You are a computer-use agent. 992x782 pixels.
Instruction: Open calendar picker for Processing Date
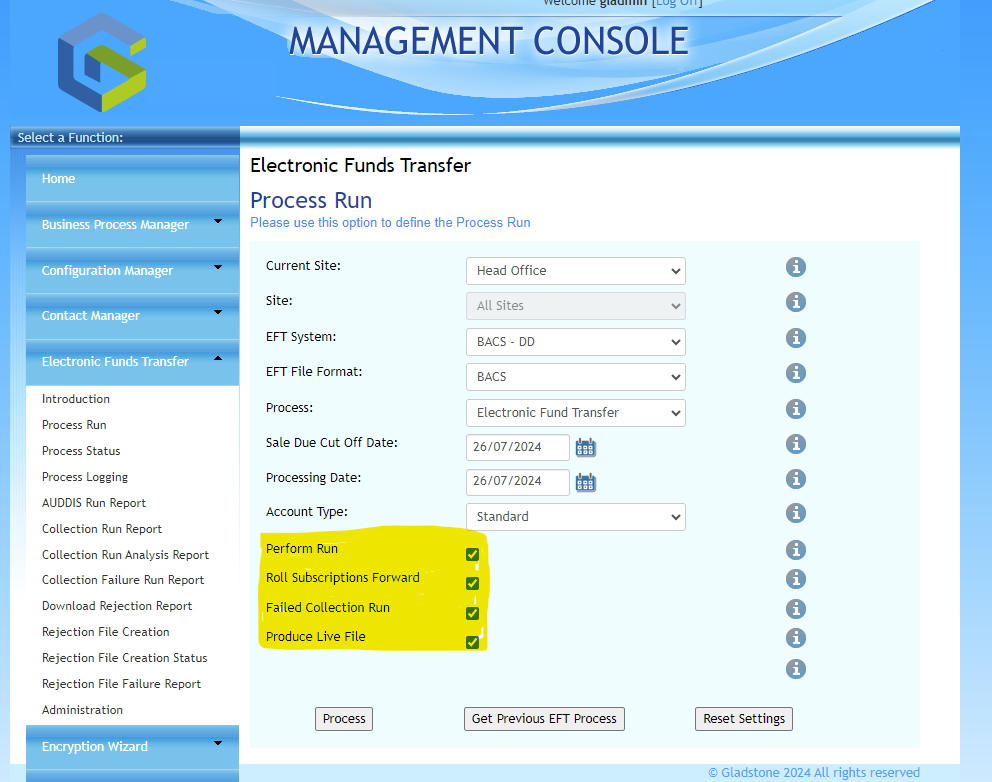[x=585, y=483]
